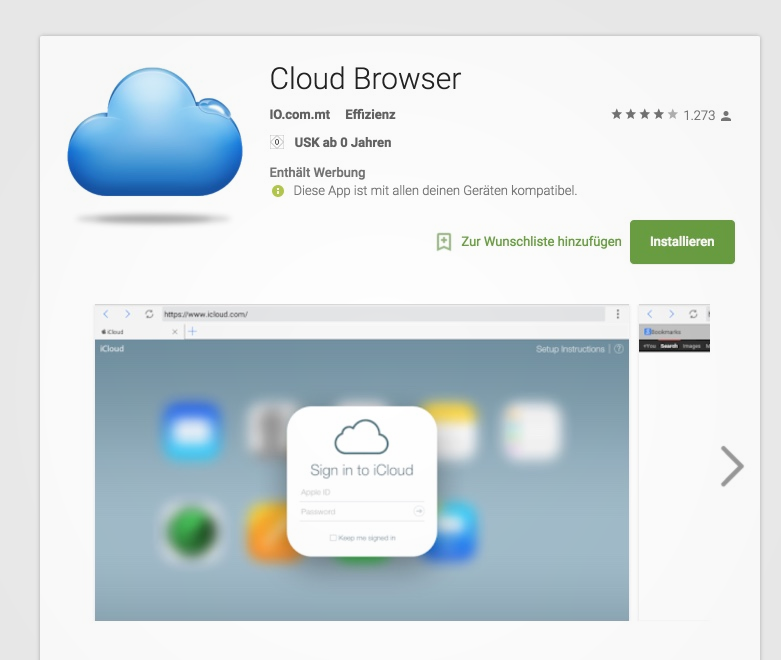The image size is (781, 660).
Task: Click the blurred yellow Notes icon
Action: click(x=453, y=431)
